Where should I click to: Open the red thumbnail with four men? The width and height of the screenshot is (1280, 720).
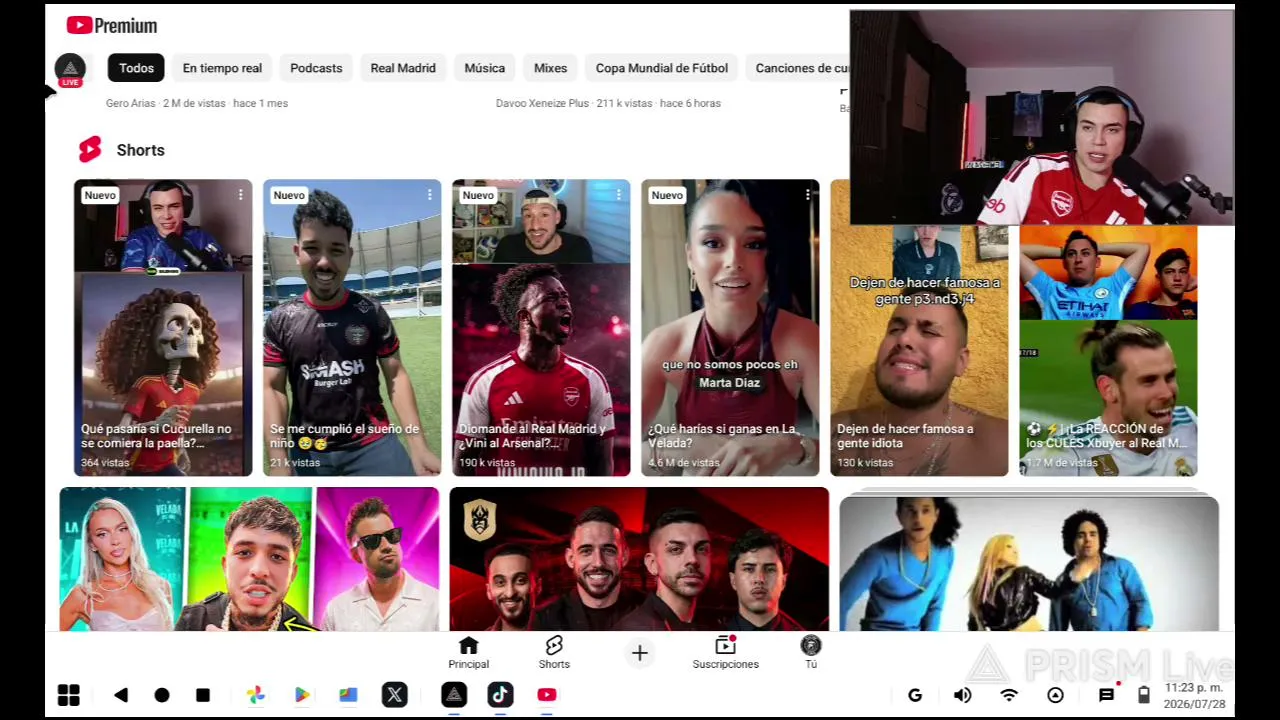point(639,559)
